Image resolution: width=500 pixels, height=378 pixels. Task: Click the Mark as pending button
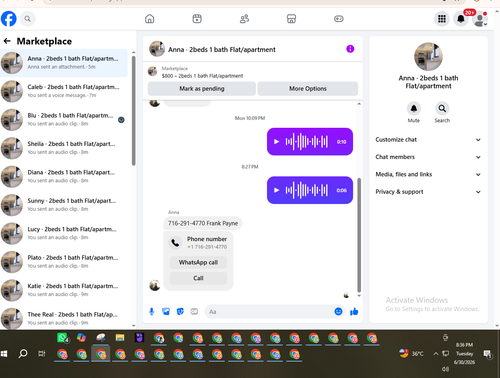(202, 89)
